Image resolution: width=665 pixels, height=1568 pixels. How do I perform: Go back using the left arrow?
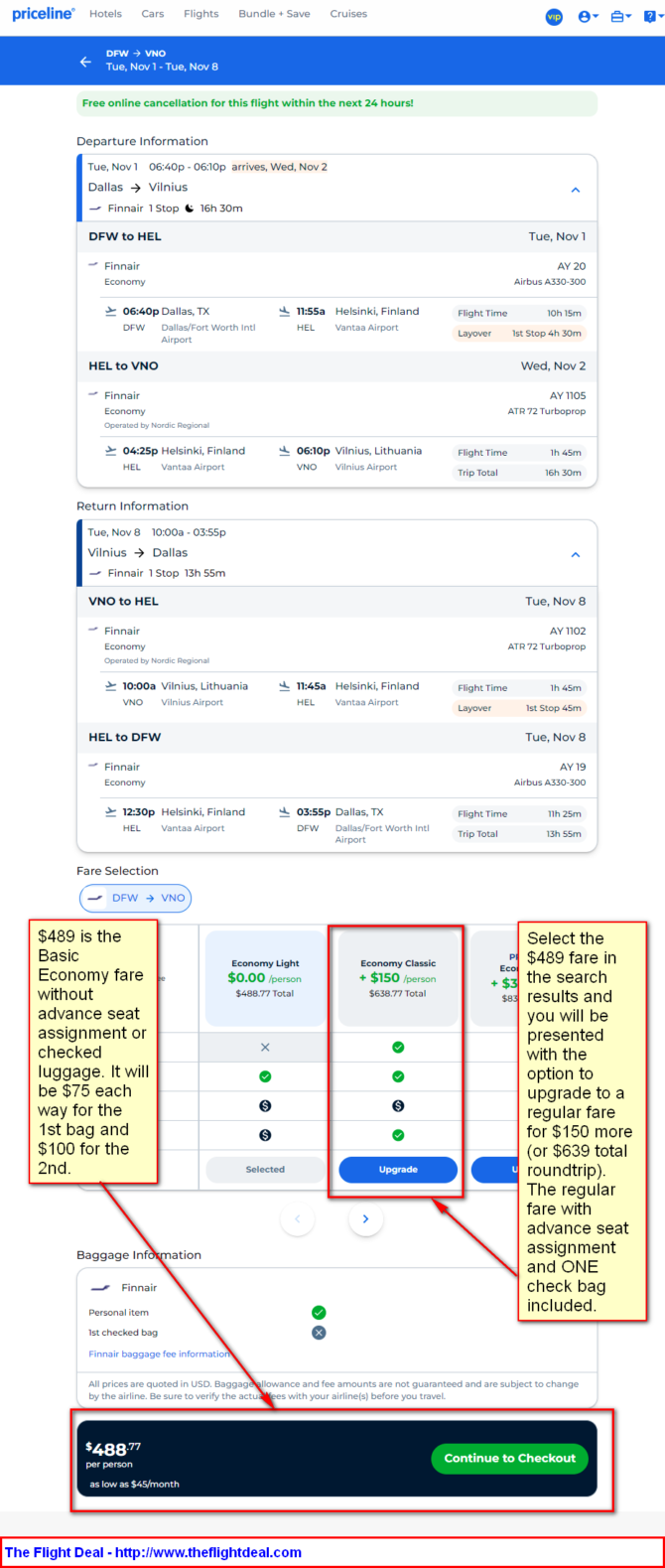pyautogui.click(x=85, y=61)
